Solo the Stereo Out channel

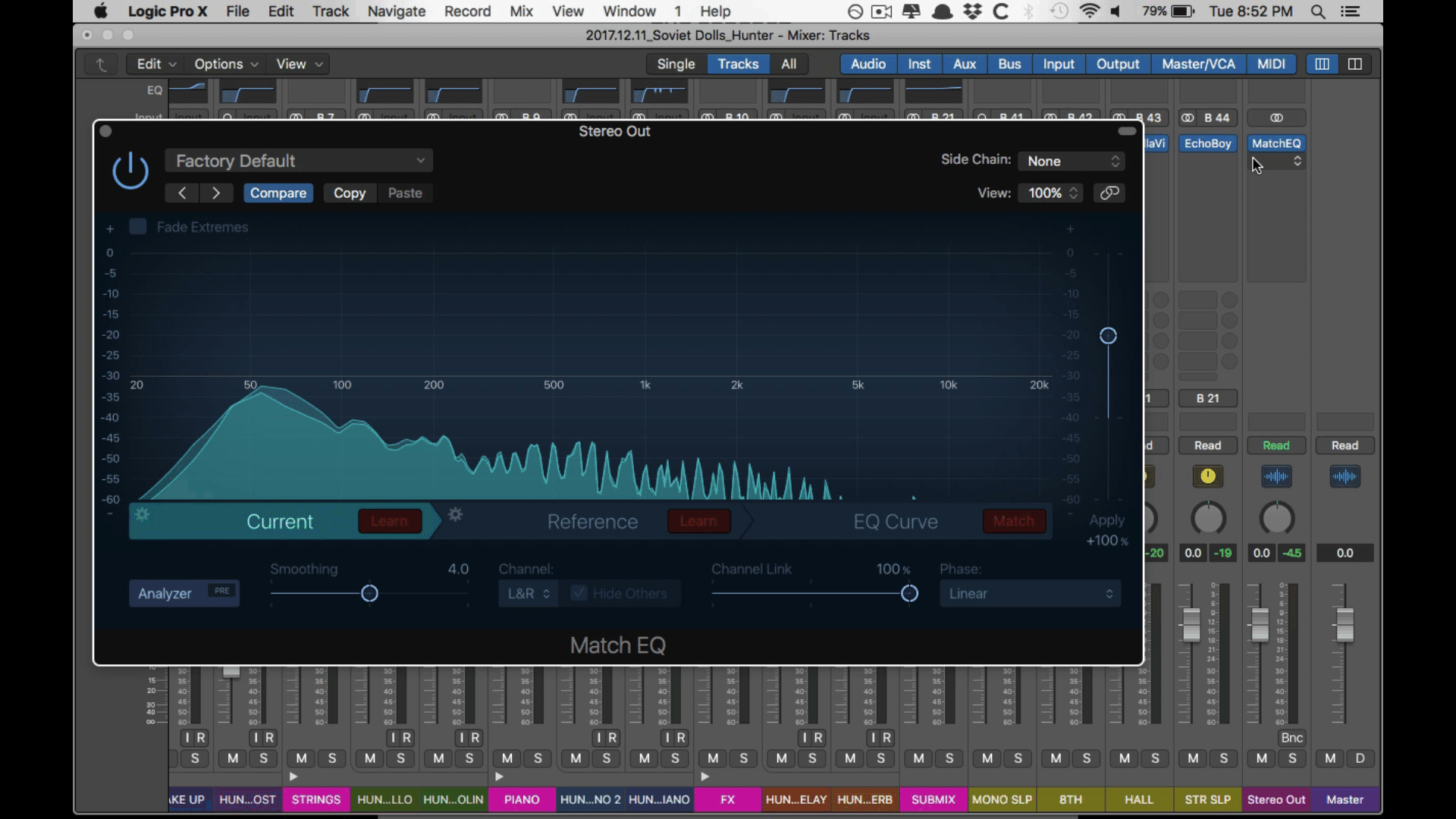tap(1292, 758)
